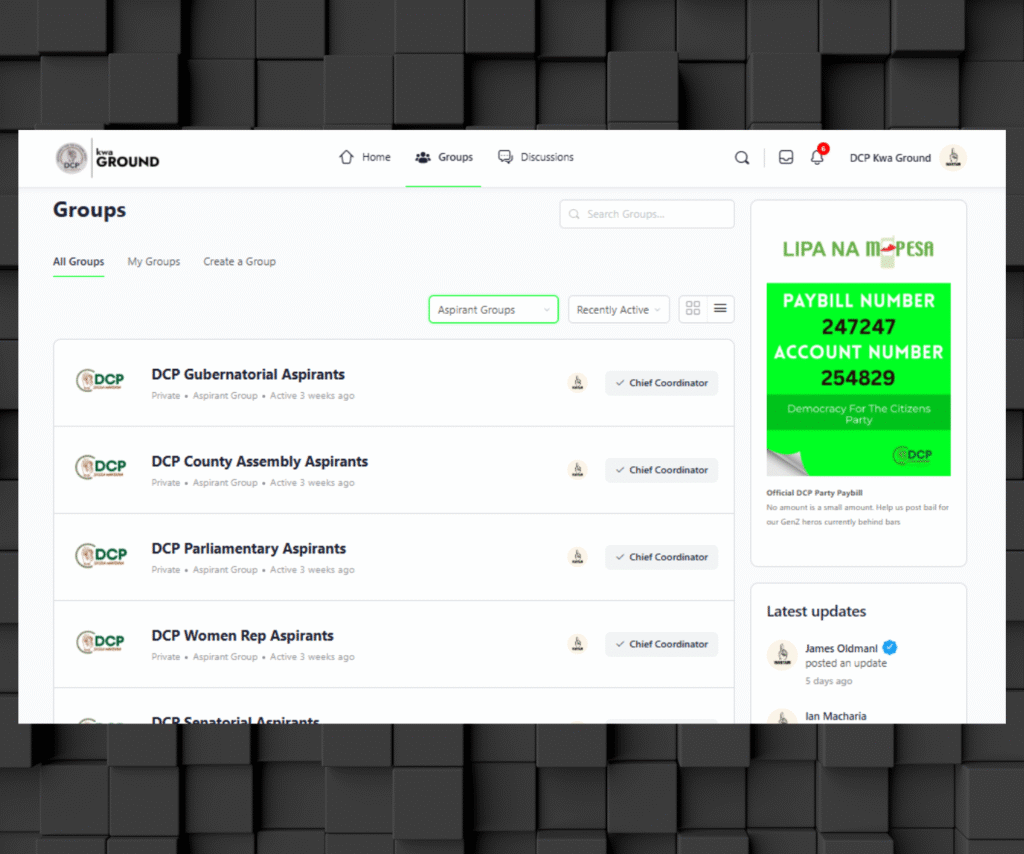1024x854 pixels.
Task: Click the Latest updates heading
Action: (816, 612)
